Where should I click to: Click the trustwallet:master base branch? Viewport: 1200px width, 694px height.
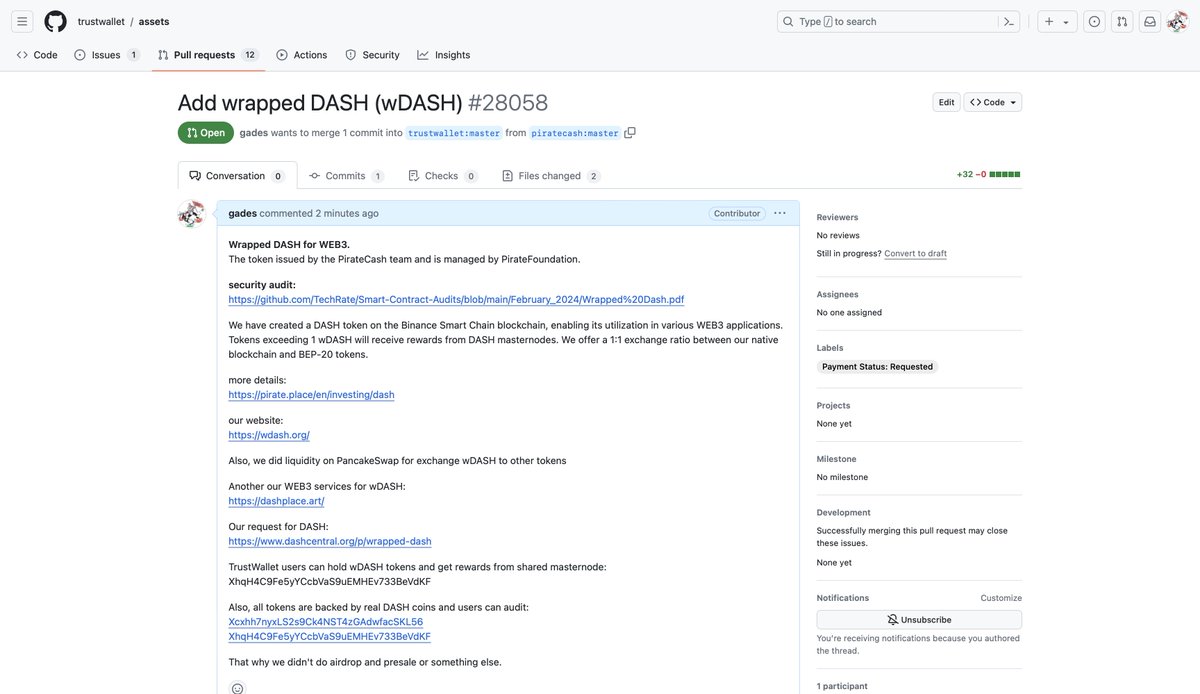(x=453, y=132)
